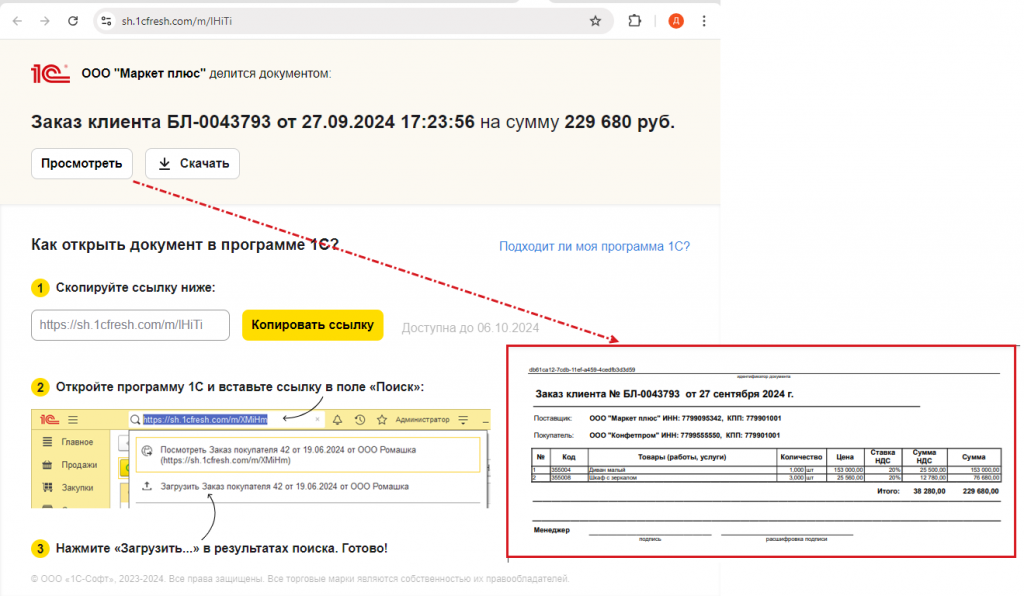Open the browser extensions puzzle icon
1024x596 pixels.
coord(634,21)
